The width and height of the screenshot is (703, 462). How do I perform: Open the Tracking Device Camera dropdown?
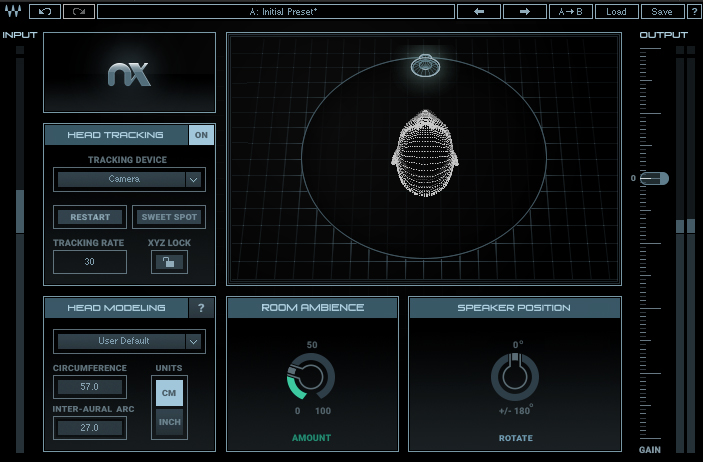129,179
